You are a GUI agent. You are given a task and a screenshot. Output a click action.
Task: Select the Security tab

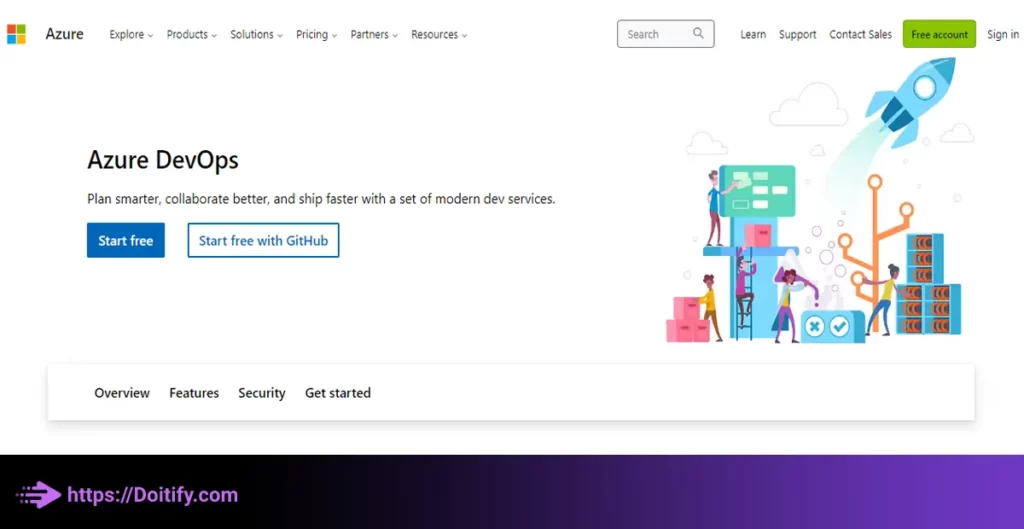click(262, 393)
